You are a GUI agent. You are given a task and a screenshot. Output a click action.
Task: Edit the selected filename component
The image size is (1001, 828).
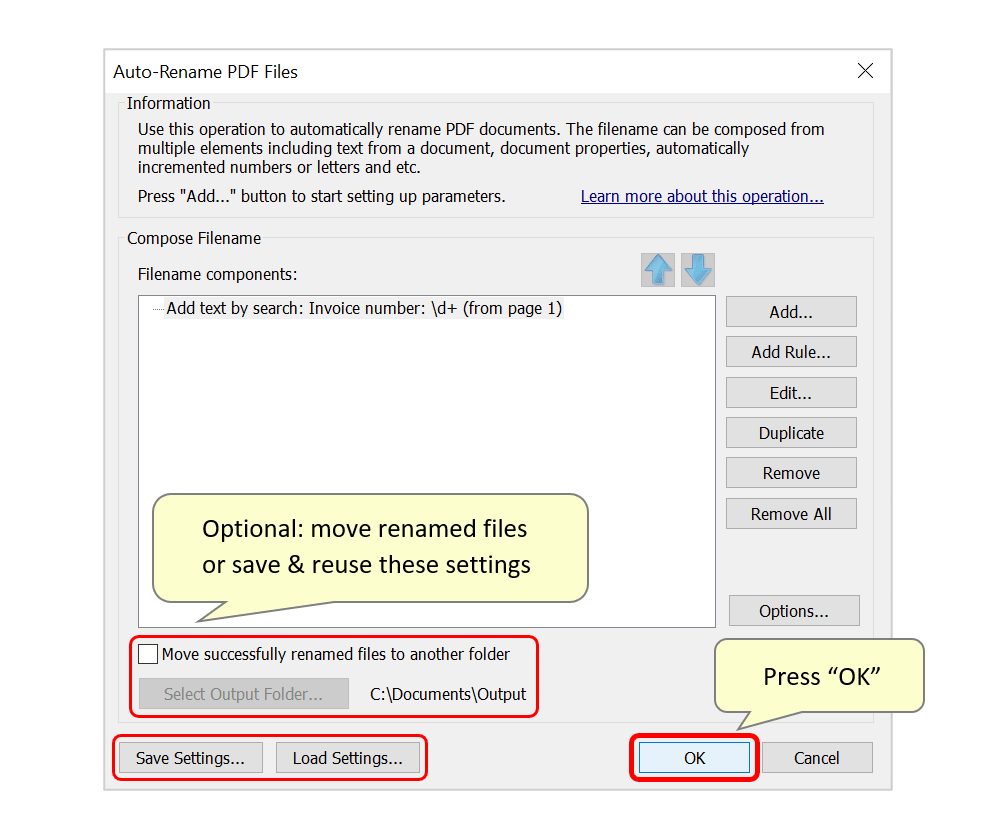[791, 393]
